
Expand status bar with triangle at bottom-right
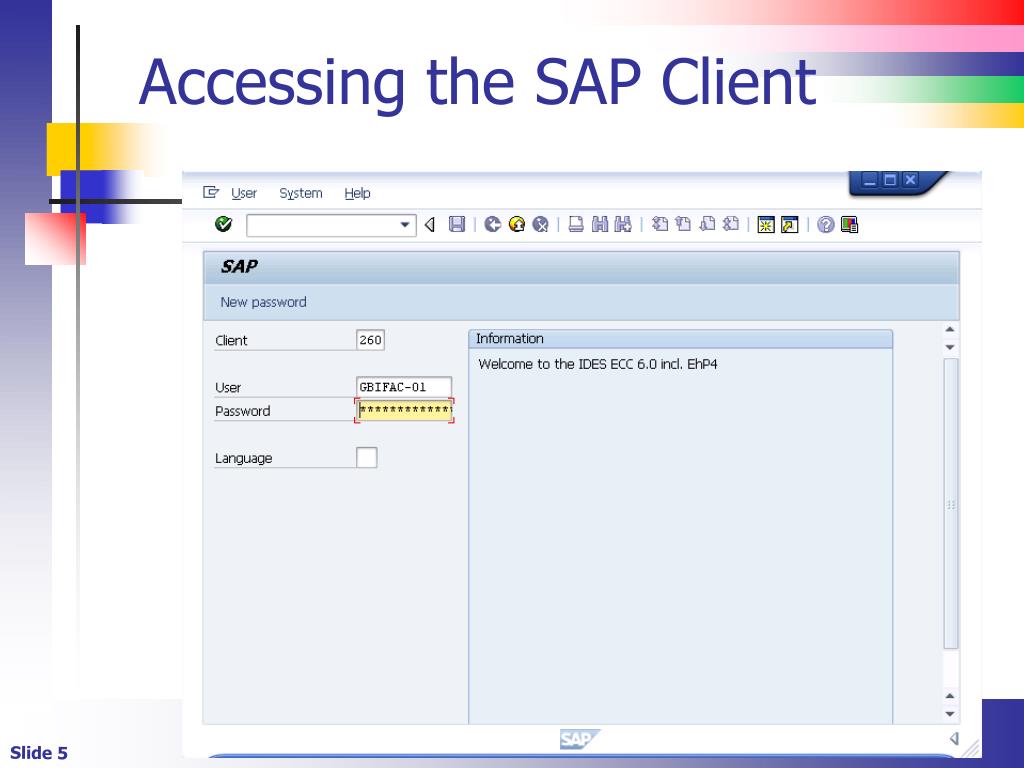pos(954,739)
